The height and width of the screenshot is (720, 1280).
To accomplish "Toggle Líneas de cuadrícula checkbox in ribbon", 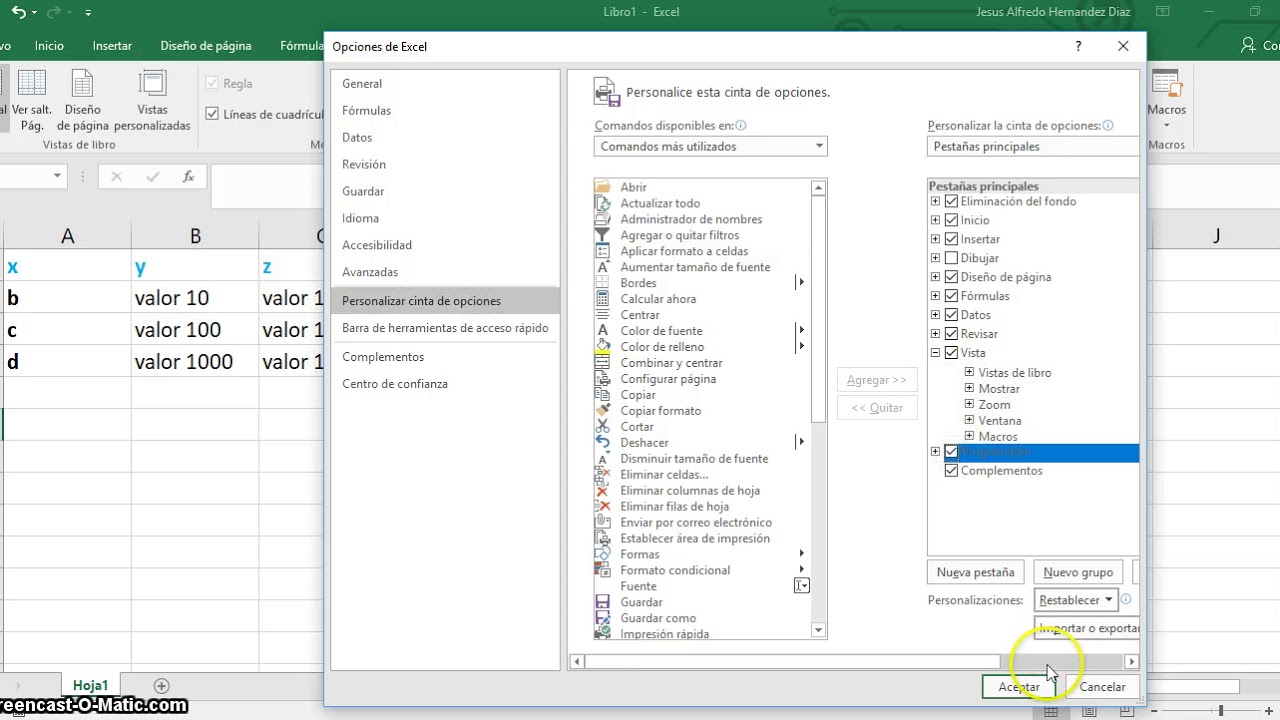I will (212, 114).
